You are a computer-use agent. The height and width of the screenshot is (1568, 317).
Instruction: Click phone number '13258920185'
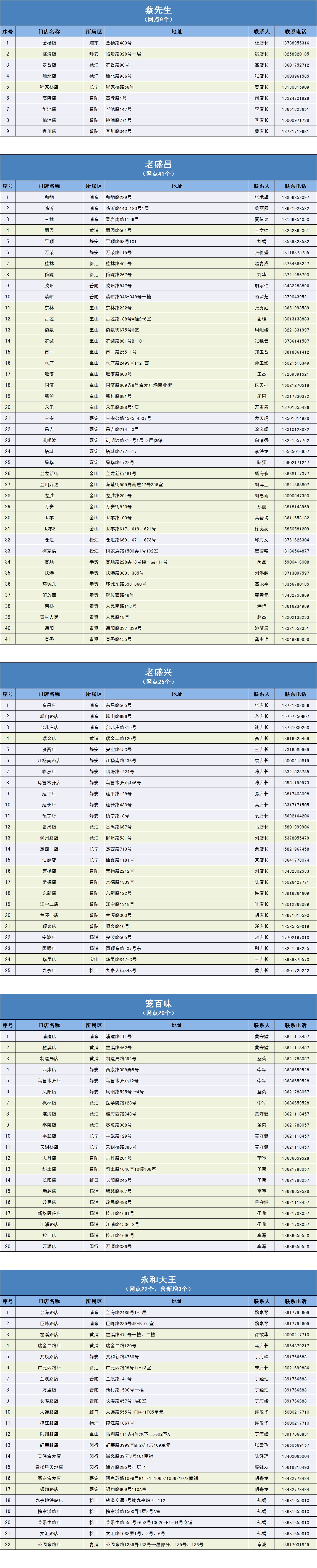(296, 54)
